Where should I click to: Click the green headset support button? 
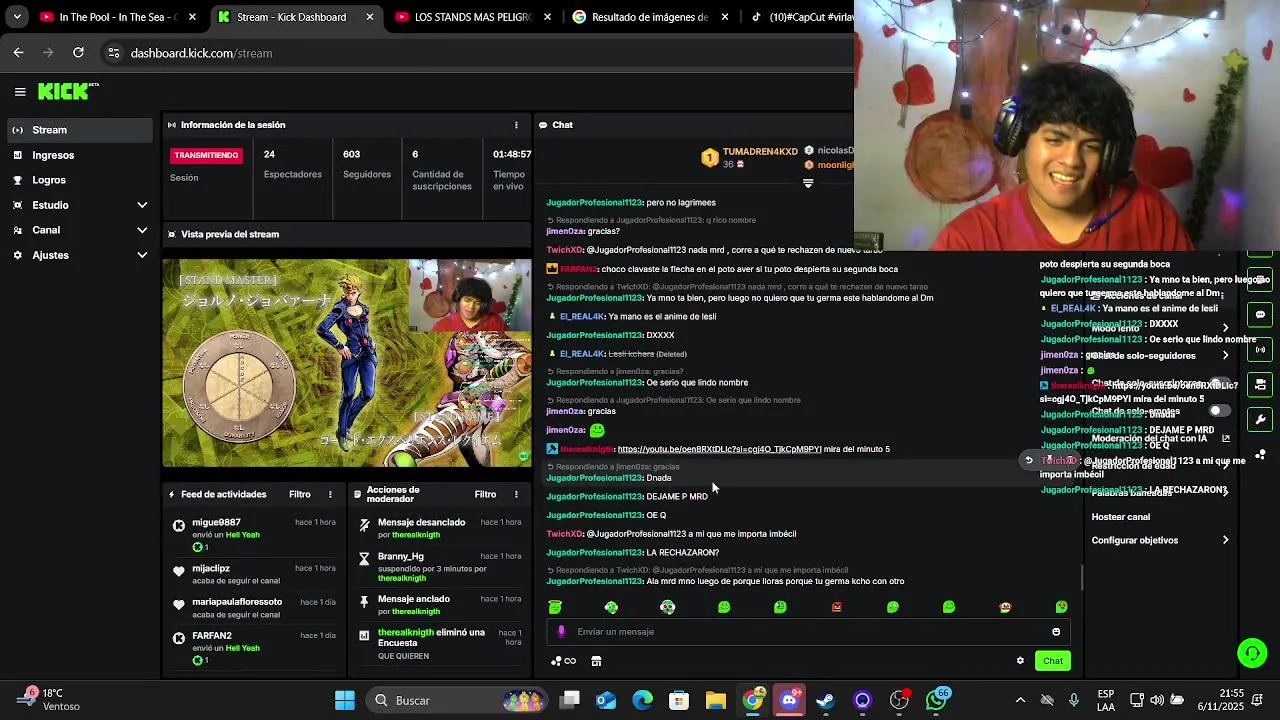coord(1252,653)
